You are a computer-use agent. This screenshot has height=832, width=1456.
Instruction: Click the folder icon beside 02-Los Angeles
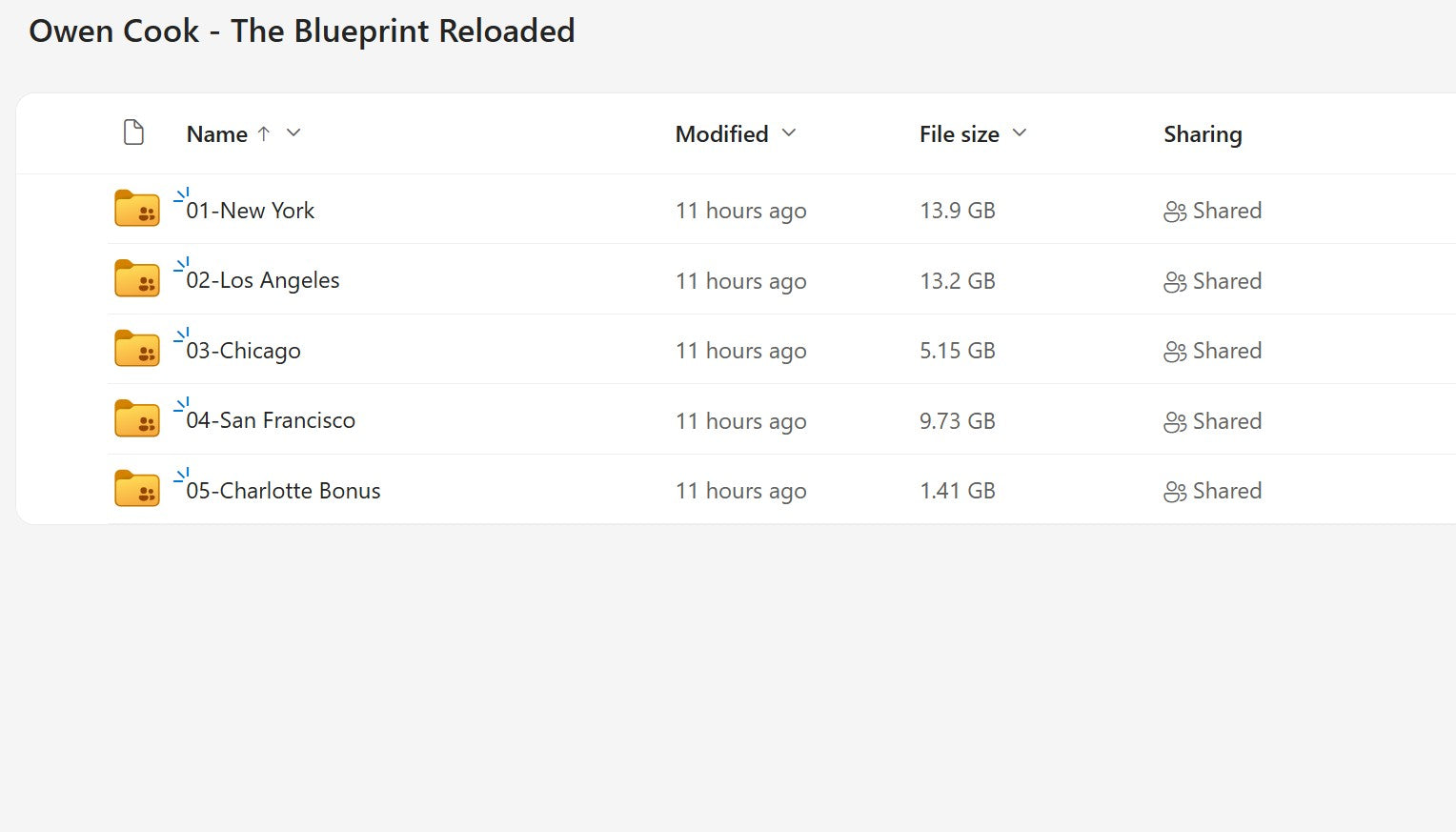tap(136, 278)
